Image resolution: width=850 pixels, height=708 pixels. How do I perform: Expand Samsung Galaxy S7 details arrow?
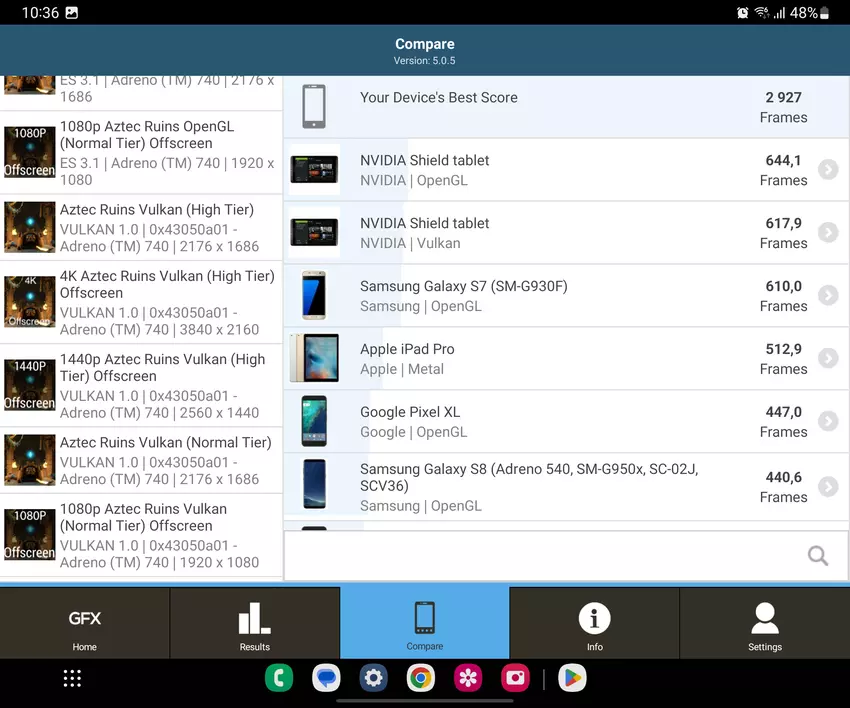[x=827, y=296]
